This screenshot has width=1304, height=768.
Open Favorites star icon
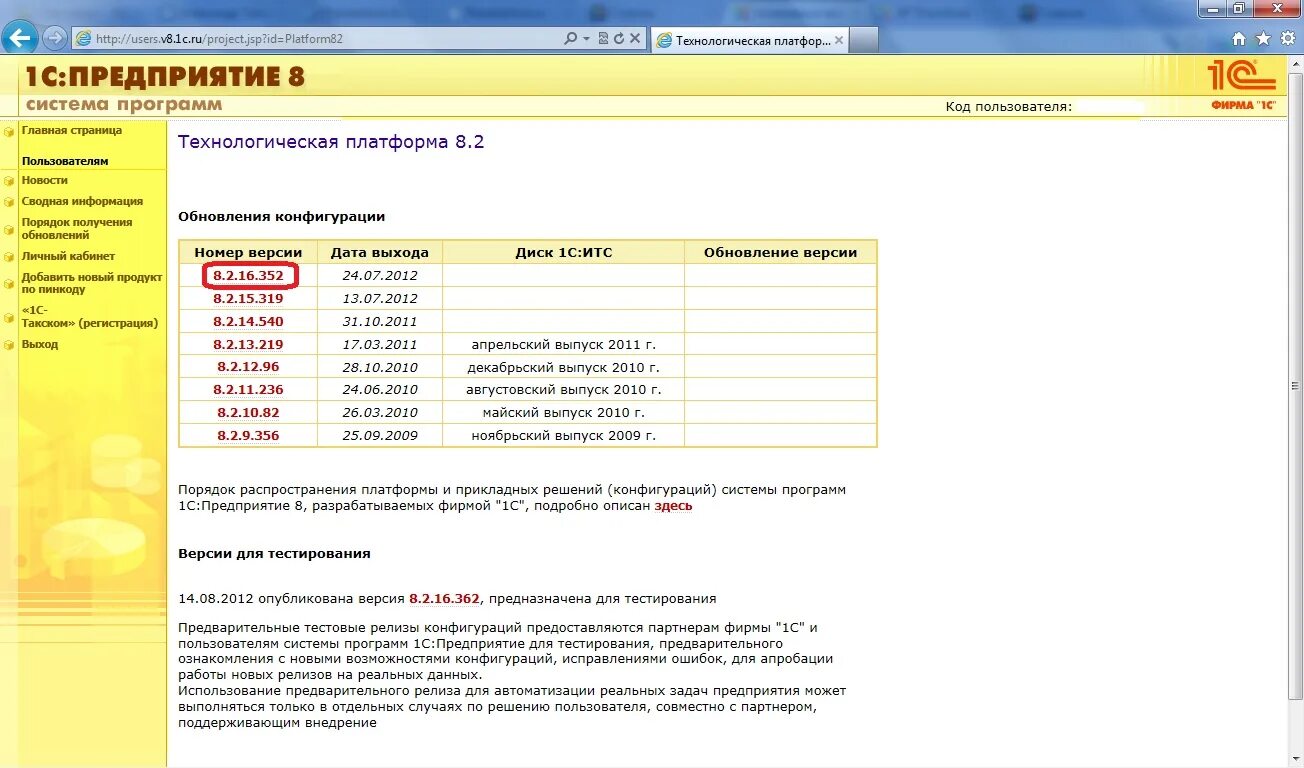point(1263,39)
